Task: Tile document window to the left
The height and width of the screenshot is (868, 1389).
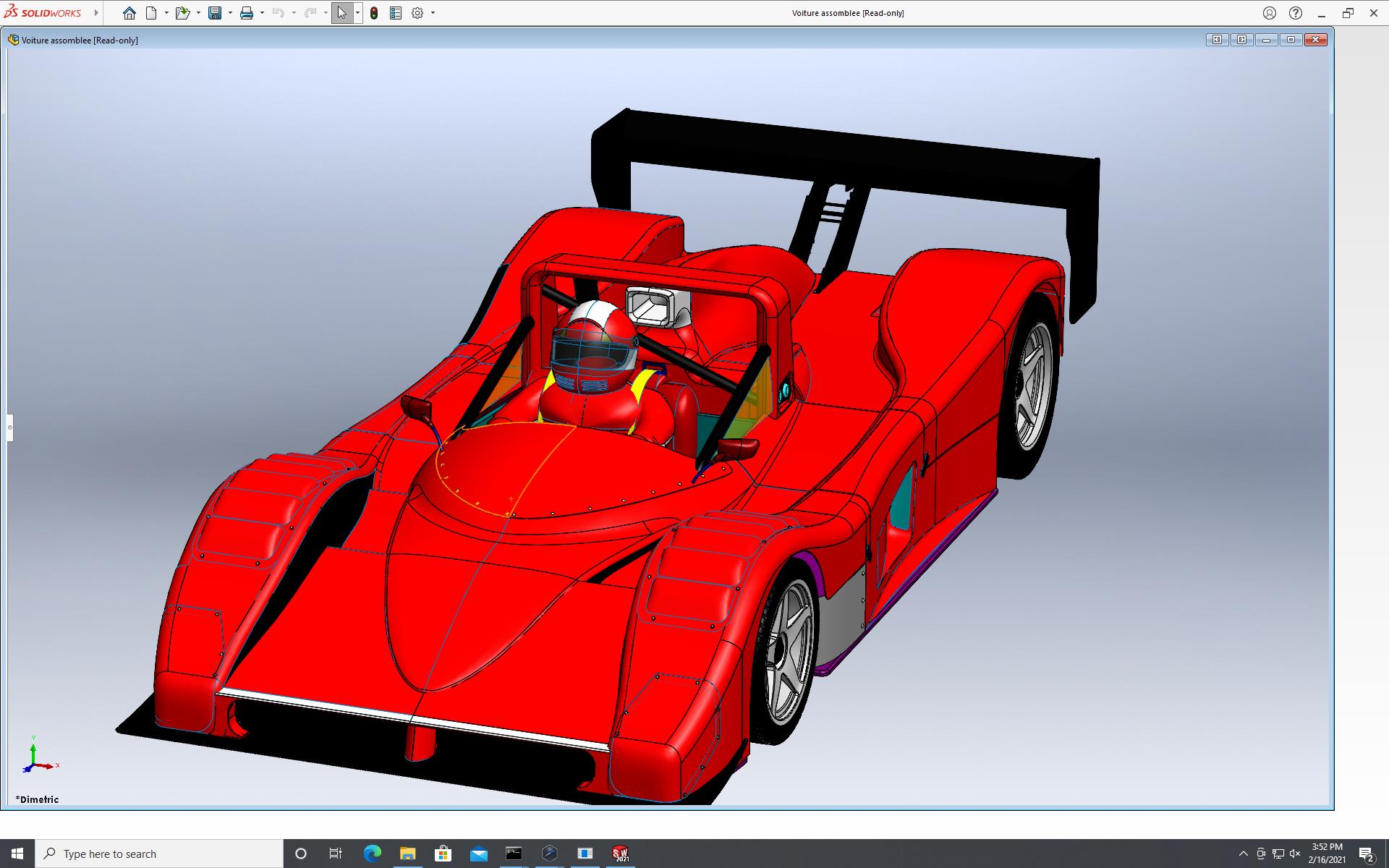Action: tap(1217, 40)
